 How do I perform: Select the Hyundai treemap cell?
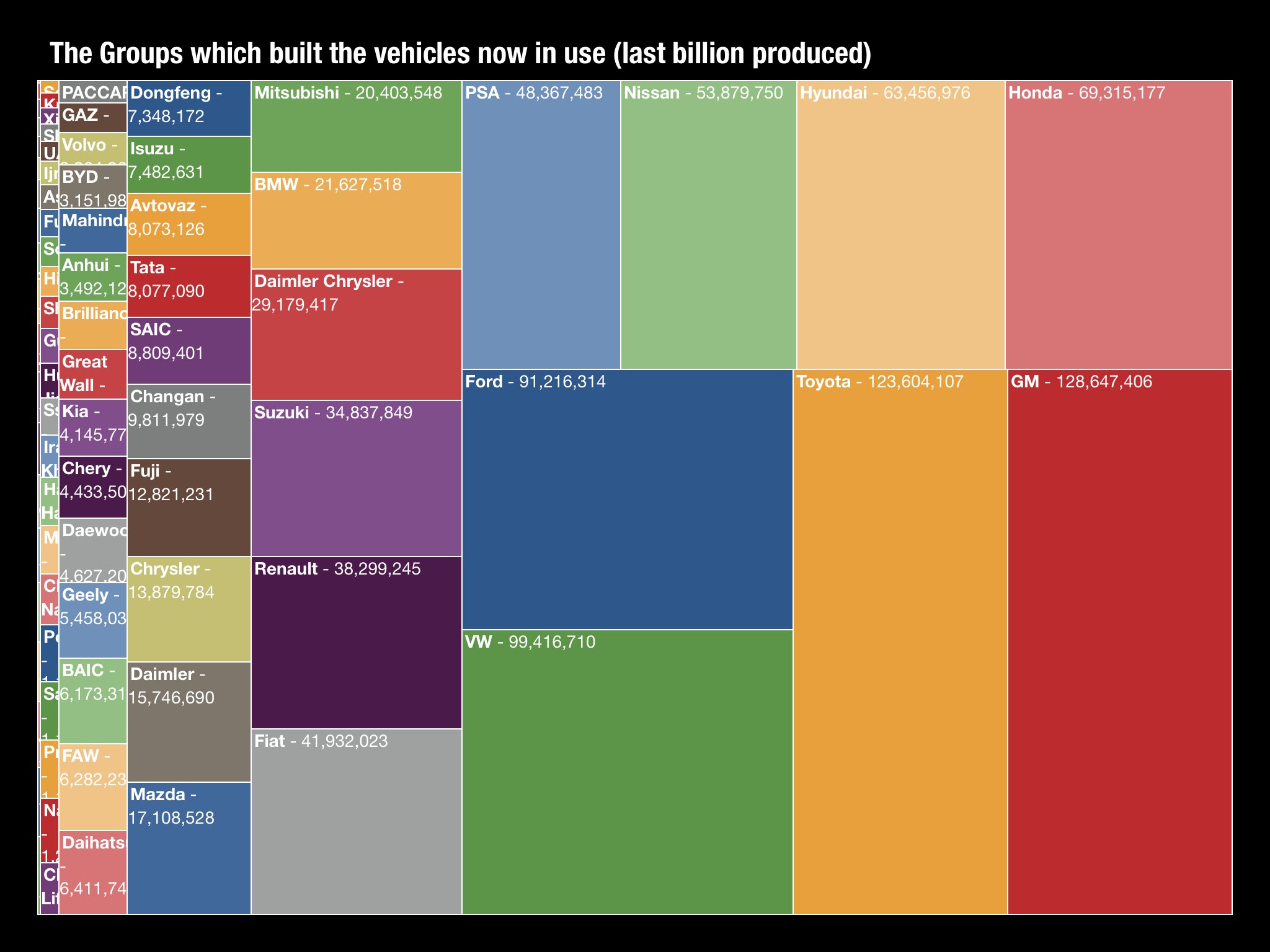900,225
